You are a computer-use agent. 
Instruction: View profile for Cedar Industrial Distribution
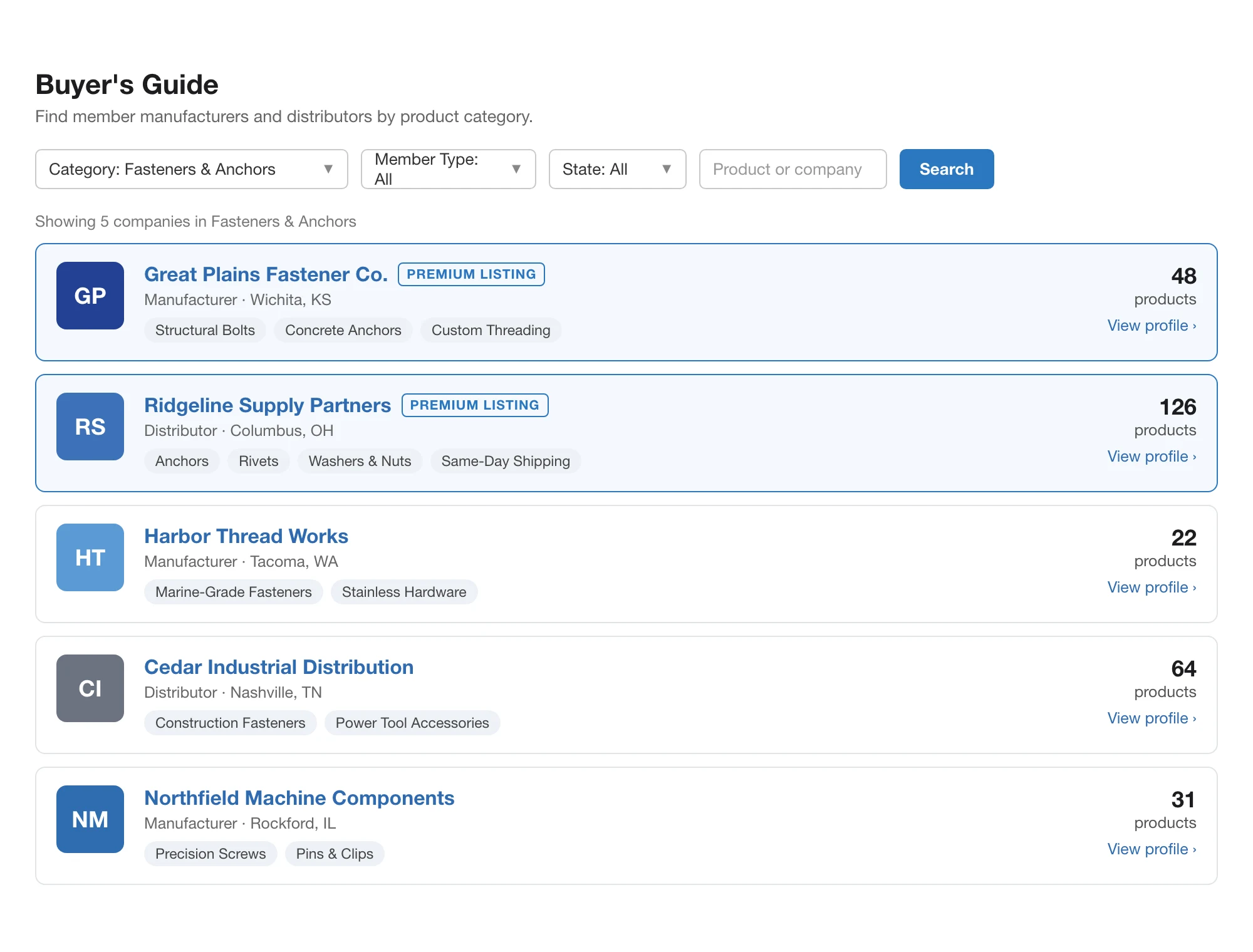[1152, 718]
